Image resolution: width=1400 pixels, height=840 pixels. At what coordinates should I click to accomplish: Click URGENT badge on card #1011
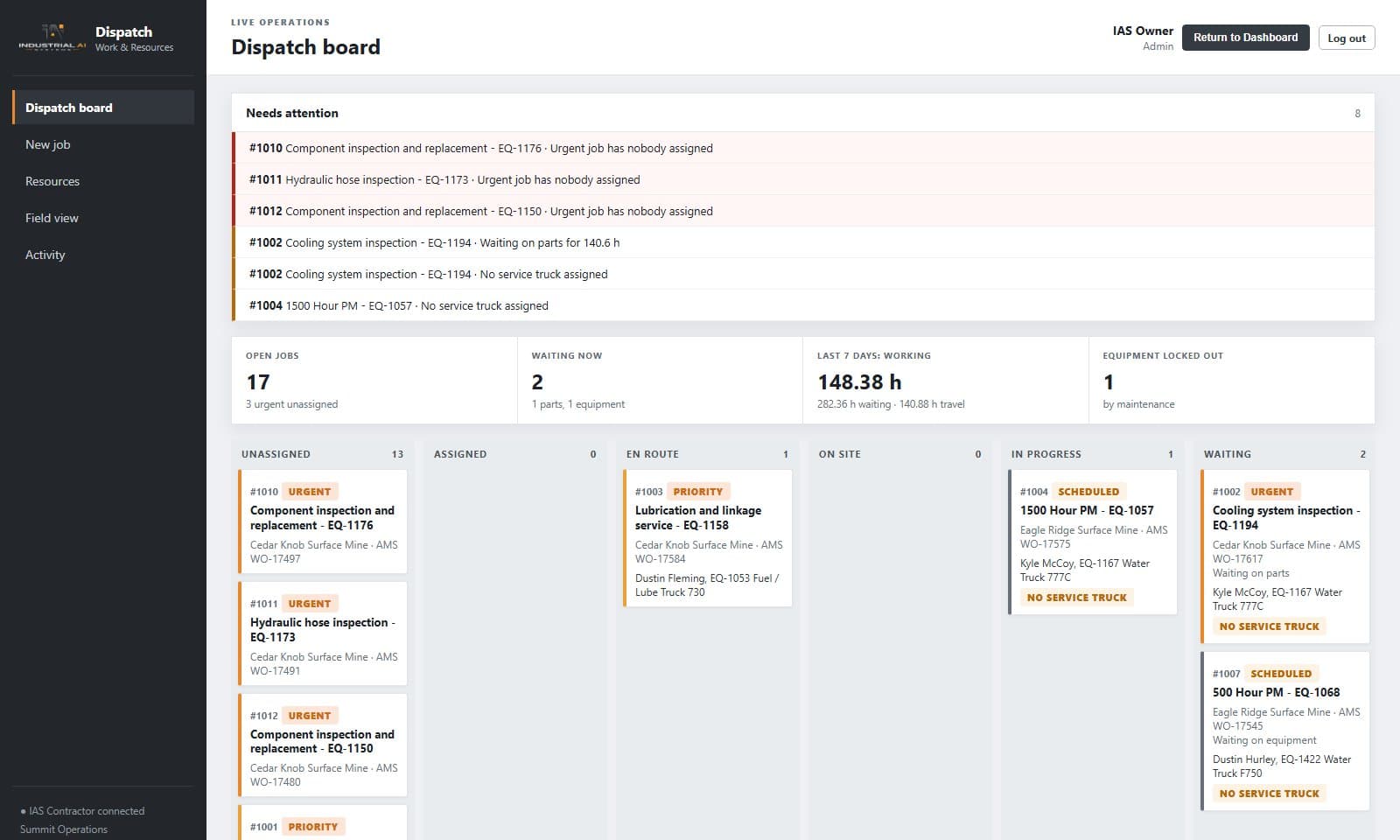click(310, 604)
